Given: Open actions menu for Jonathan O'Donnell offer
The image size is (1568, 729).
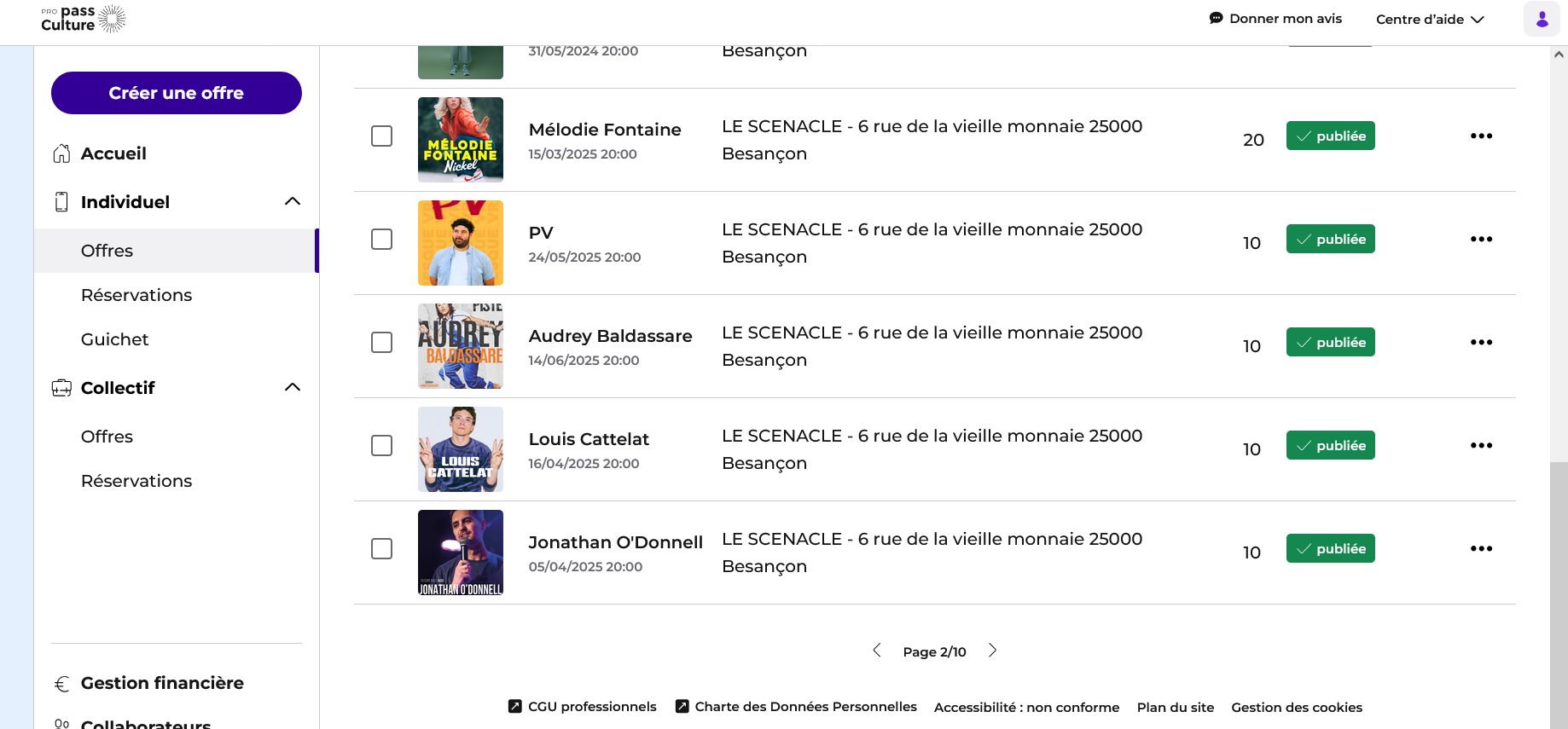Looking at the screenshot, I should point(1481,549).
